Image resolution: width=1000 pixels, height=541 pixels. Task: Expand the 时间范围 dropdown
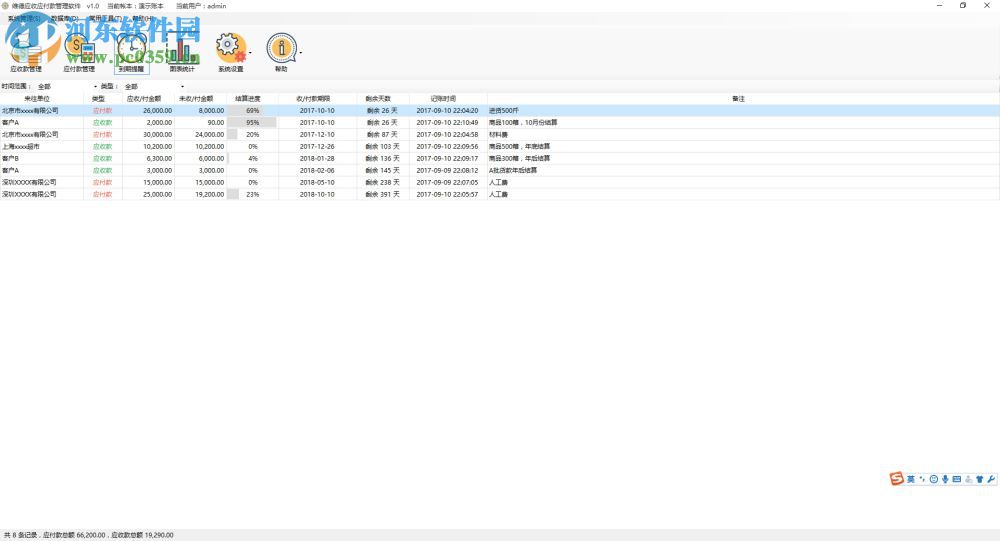tap(95, 87)
